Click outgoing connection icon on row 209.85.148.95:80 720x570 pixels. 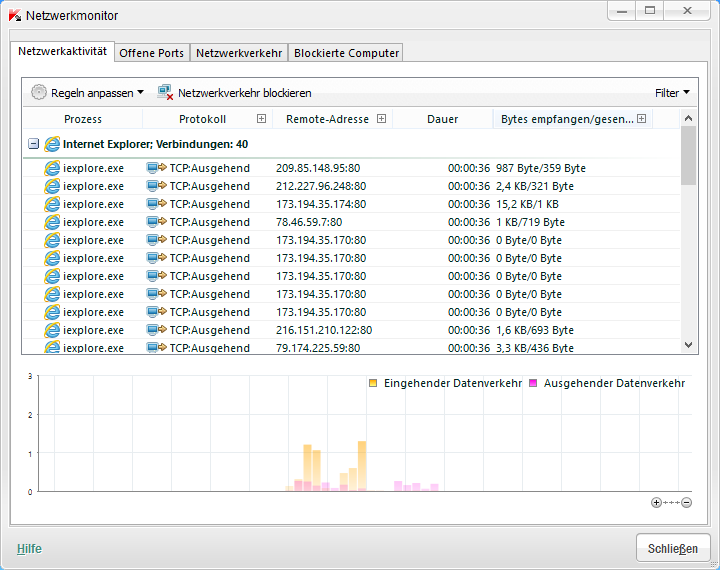click(157, 168)
